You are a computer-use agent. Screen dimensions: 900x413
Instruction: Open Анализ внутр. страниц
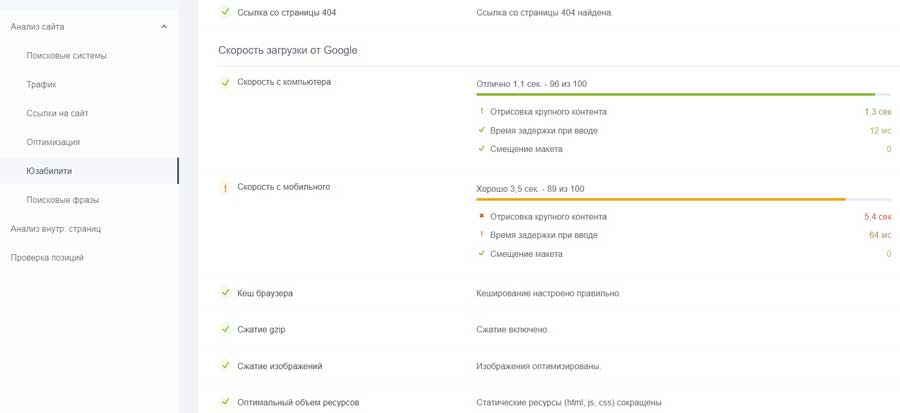click(55, 229)
